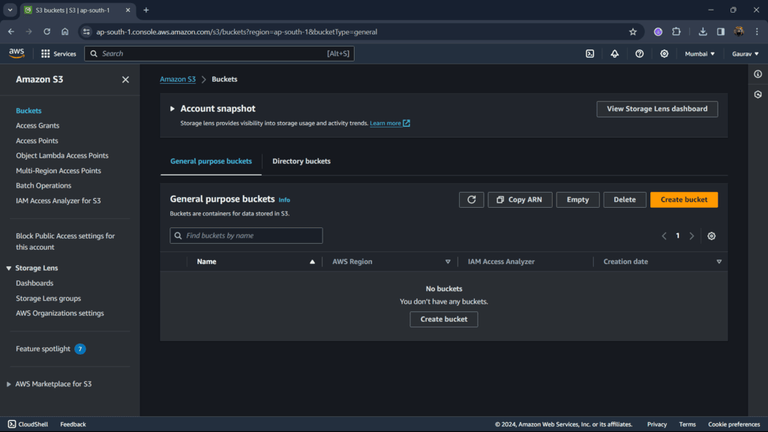Open a new browser tab
Screen dimensions: 768x432
tap(146, 10)
